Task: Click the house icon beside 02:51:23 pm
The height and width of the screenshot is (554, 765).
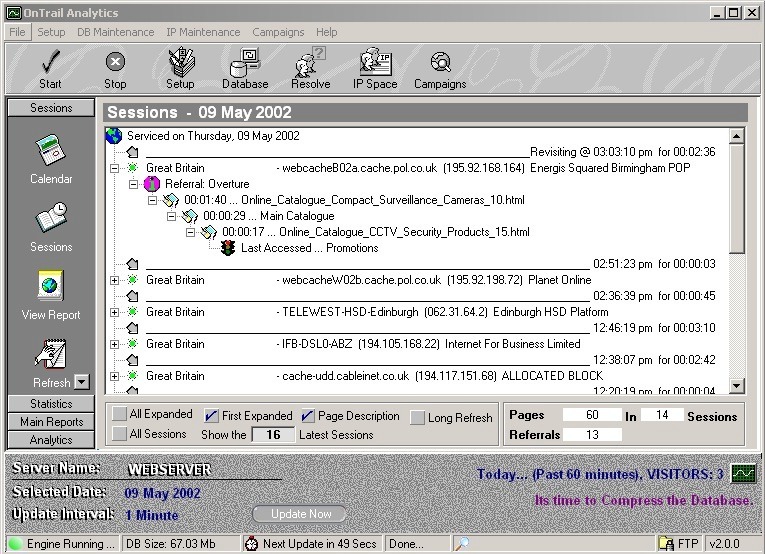Action: click(x=133, y=264)
